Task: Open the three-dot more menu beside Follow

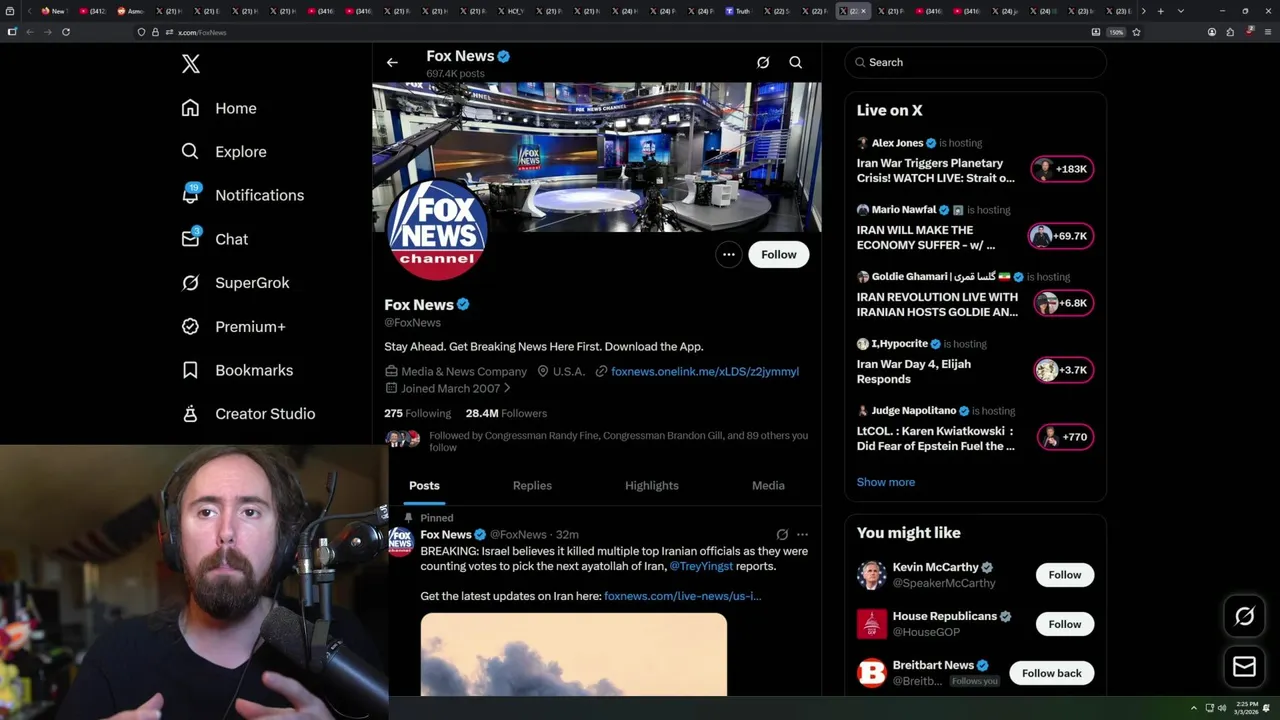Action: tap(729, 254)
